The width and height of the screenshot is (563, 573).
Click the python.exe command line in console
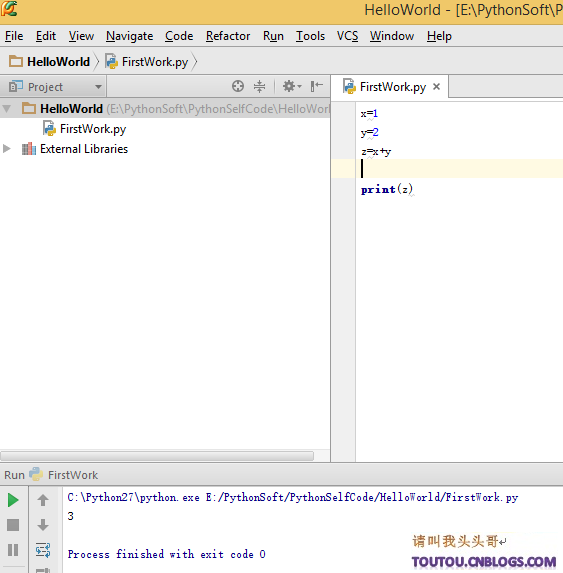293,497
